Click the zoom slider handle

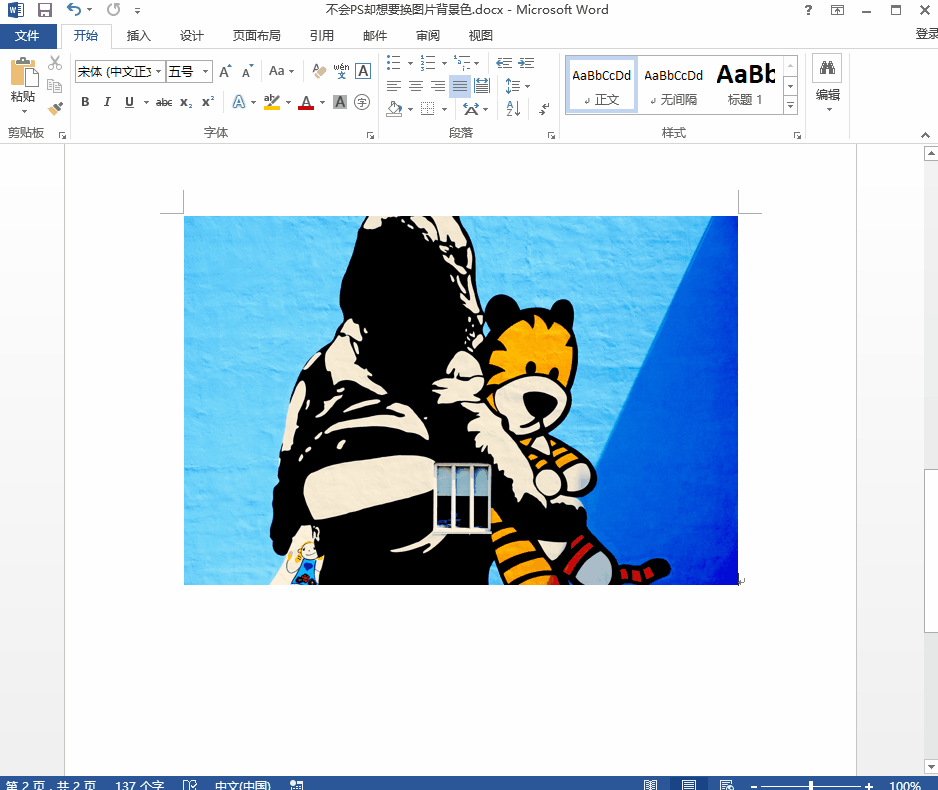811,785
